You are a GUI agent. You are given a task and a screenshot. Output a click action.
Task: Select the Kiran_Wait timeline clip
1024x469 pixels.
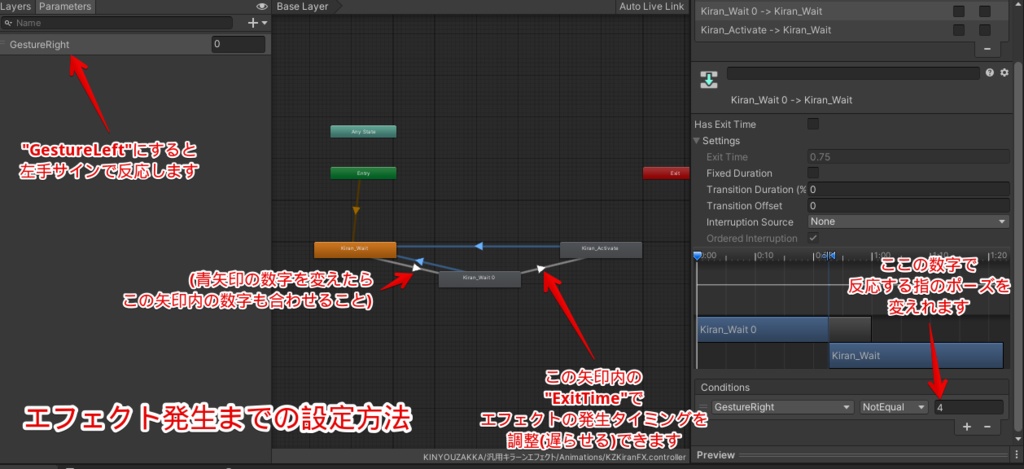click(916, 355)
